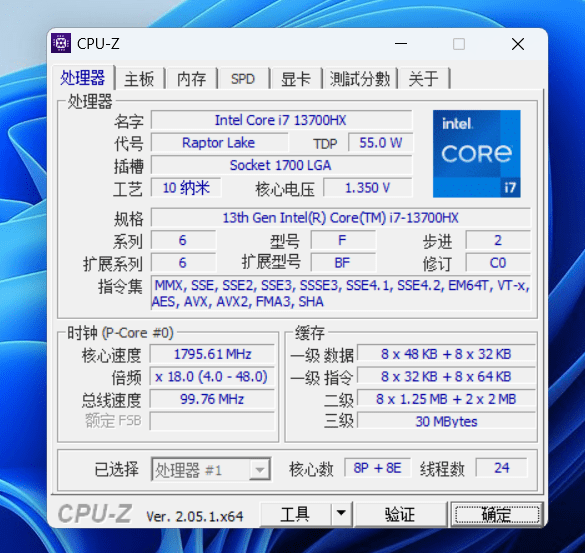This screenshot has width=585, height=553.
Task: Switch to the 主板 tab
Action: [x=140, y=79]
